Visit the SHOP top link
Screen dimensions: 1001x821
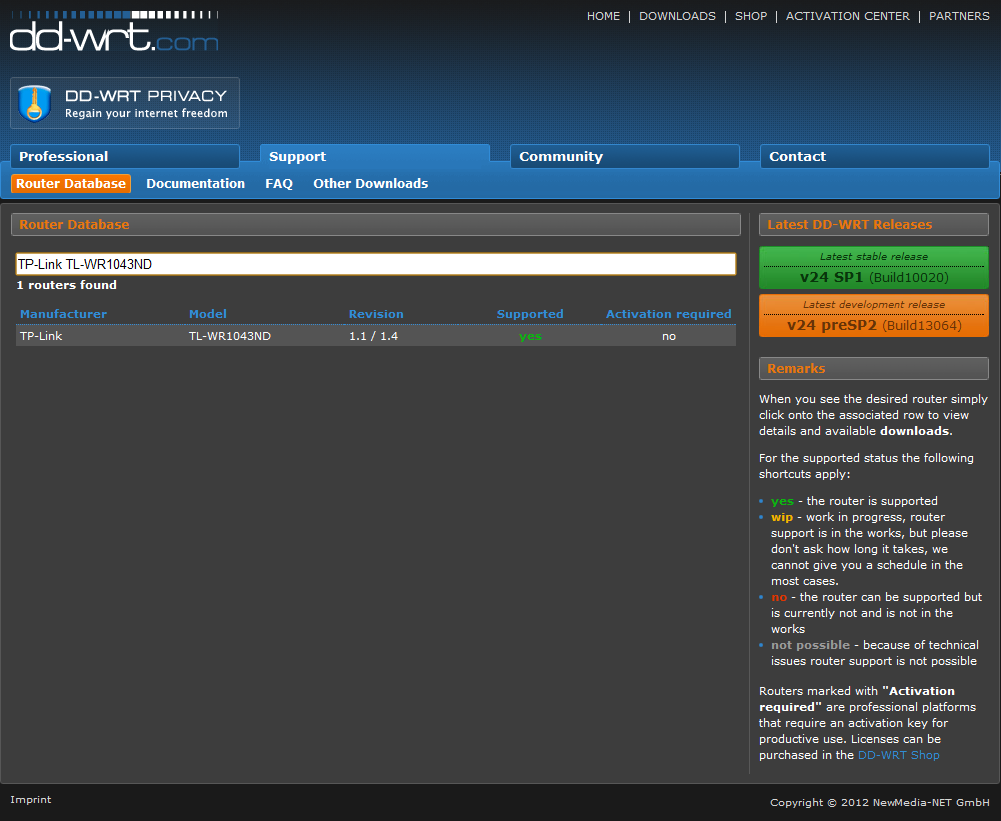coord(751,16)
